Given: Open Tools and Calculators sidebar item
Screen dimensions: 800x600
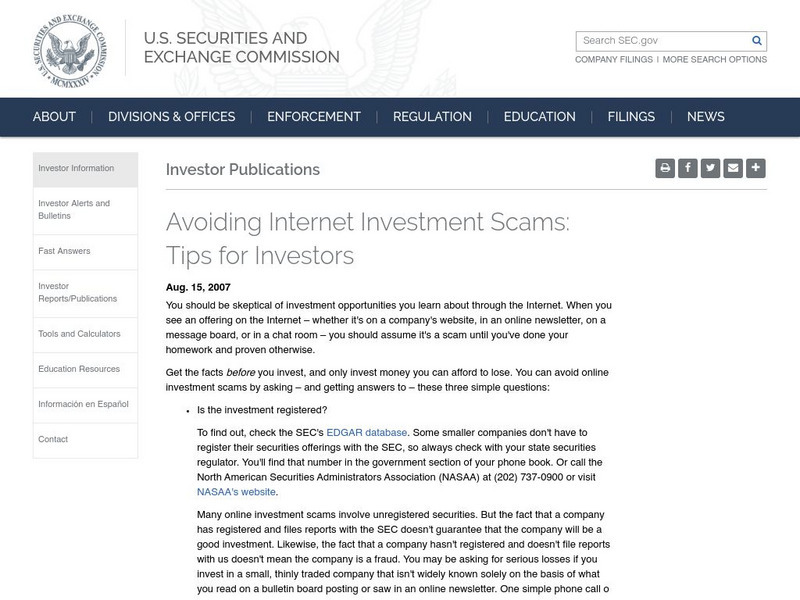Looking at the screenshot, I should point(79,334).
